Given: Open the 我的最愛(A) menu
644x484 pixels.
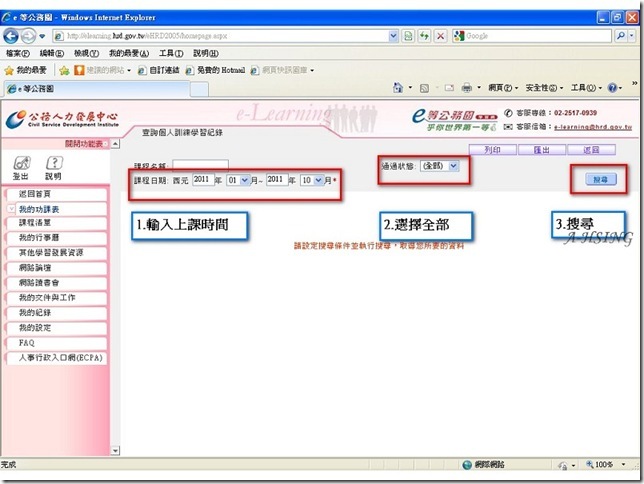Looking at the screenshot, I should pyautogui.click(x=129, y=53).
